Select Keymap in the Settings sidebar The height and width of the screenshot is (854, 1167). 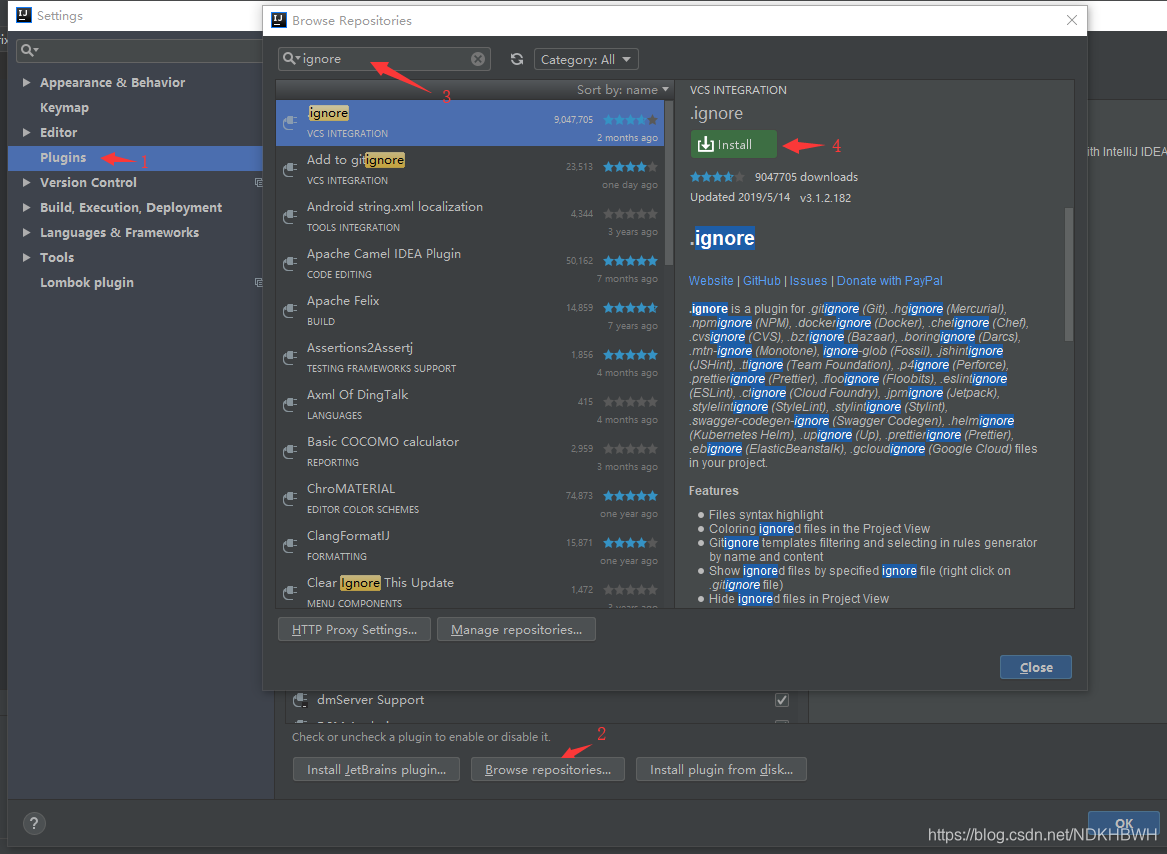pos(64,108)
